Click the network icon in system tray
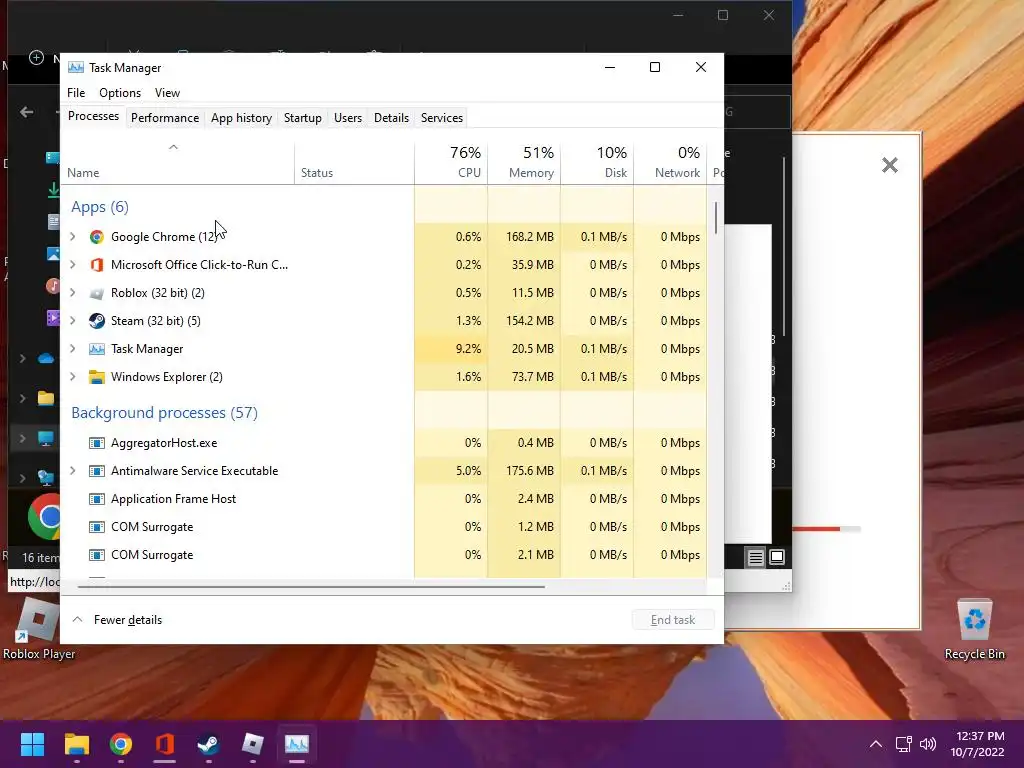Image resolution: width=1024 pixels, height=768 pixels. click(903, 744)
